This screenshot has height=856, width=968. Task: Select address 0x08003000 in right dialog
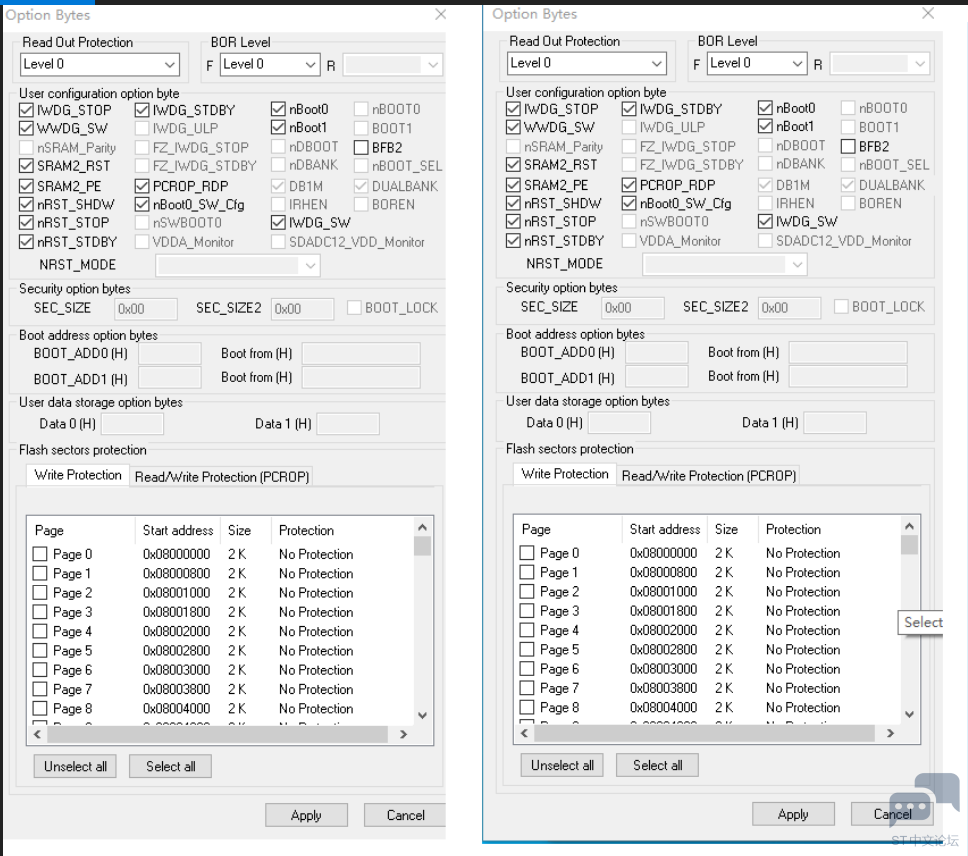coord(664,669)
